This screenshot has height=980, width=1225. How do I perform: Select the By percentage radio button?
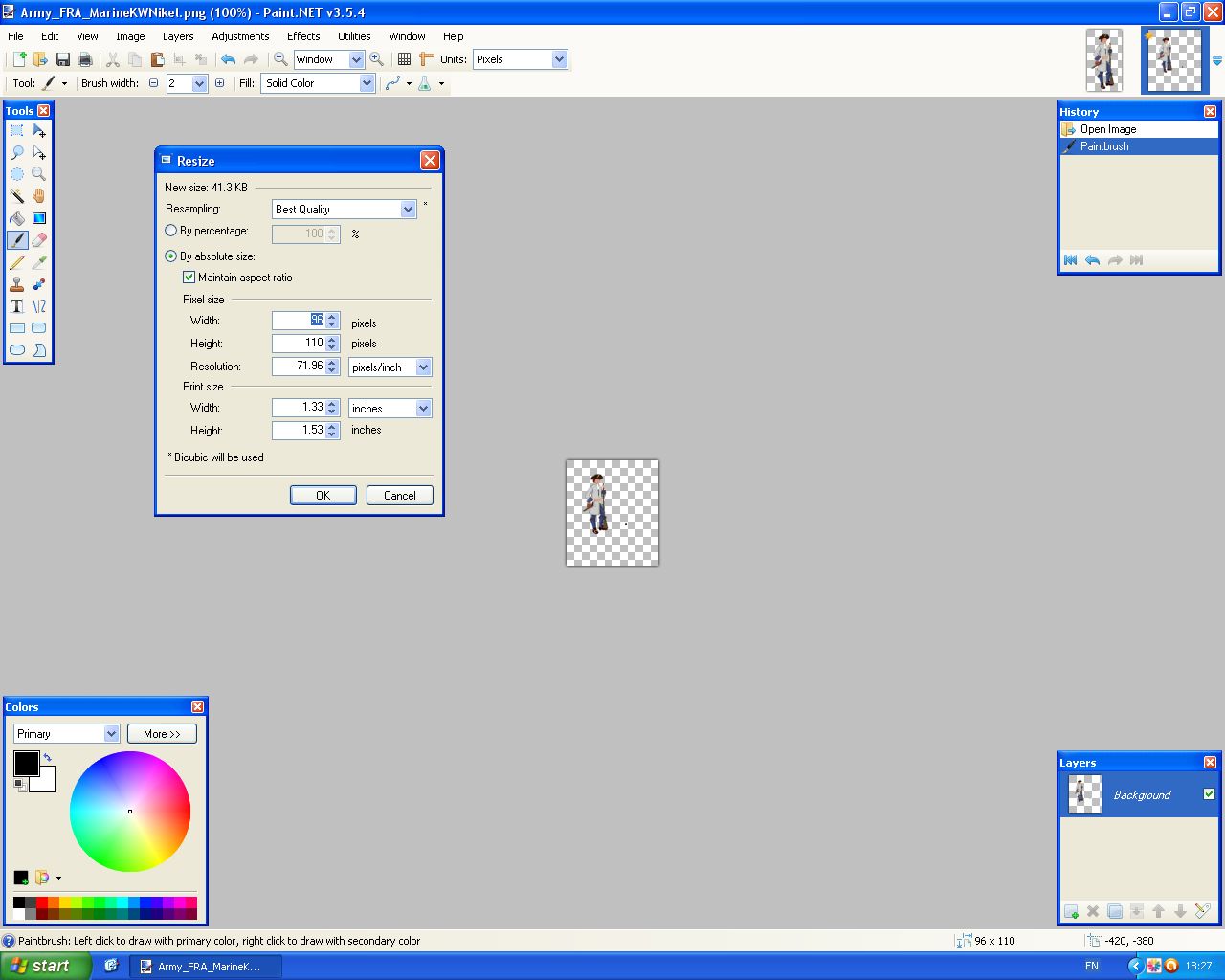(x=171, y=231)
